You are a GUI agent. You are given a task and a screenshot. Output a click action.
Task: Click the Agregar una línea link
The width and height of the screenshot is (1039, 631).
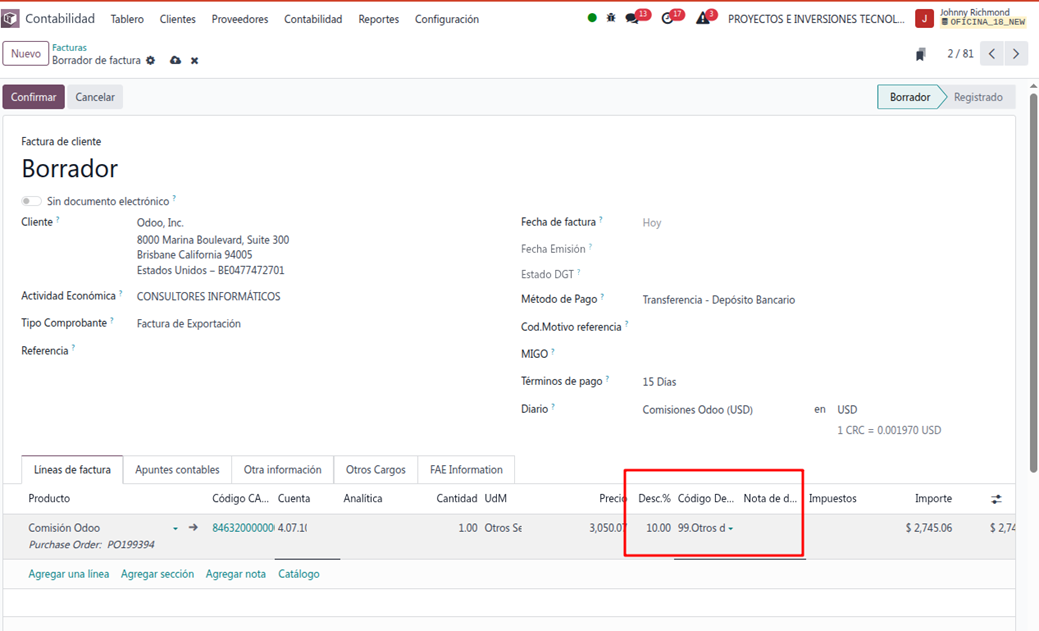point(69,574)
